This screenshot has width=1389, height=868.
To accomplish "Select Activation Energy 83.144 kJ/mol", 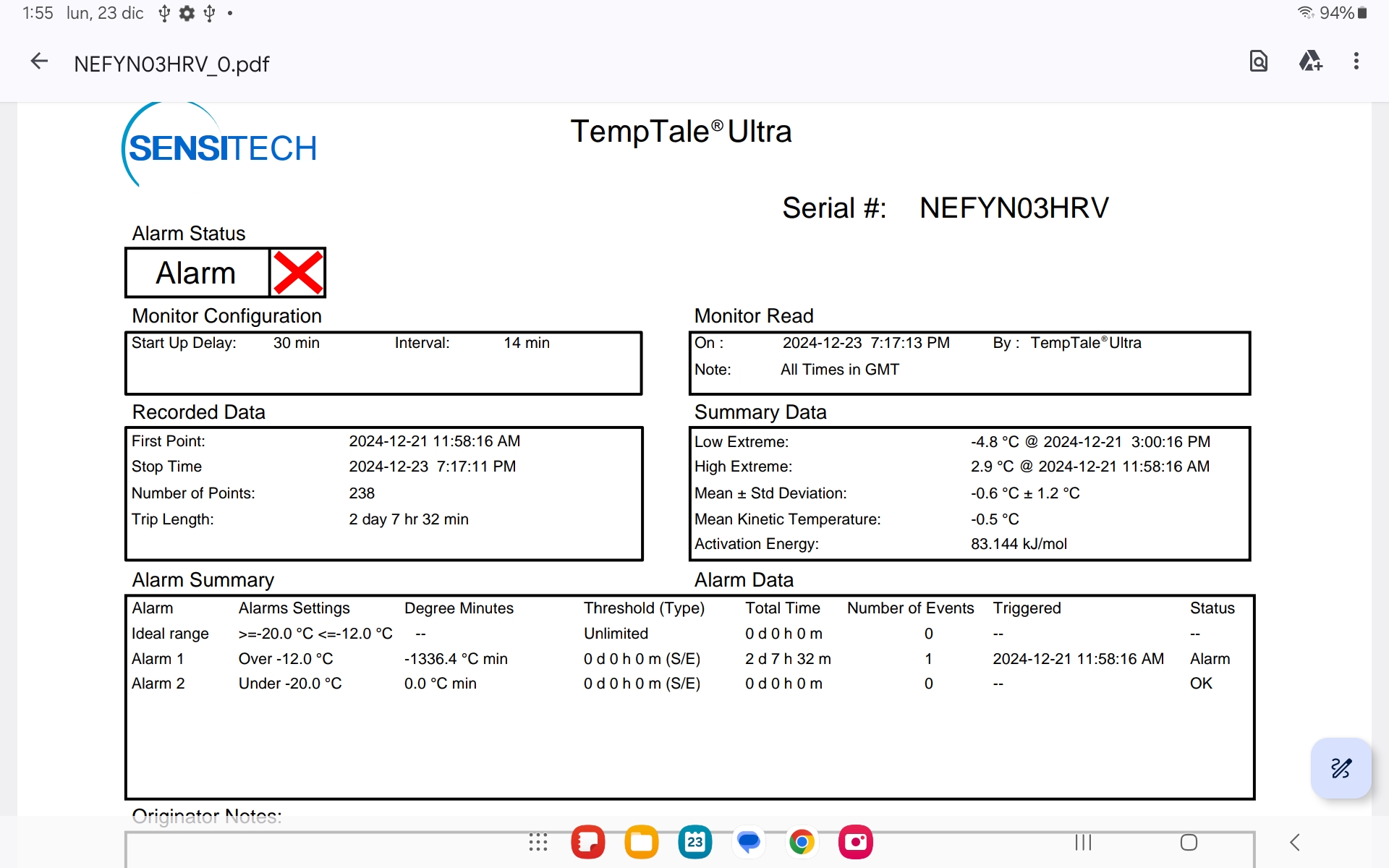I will tap(1019, 544).
